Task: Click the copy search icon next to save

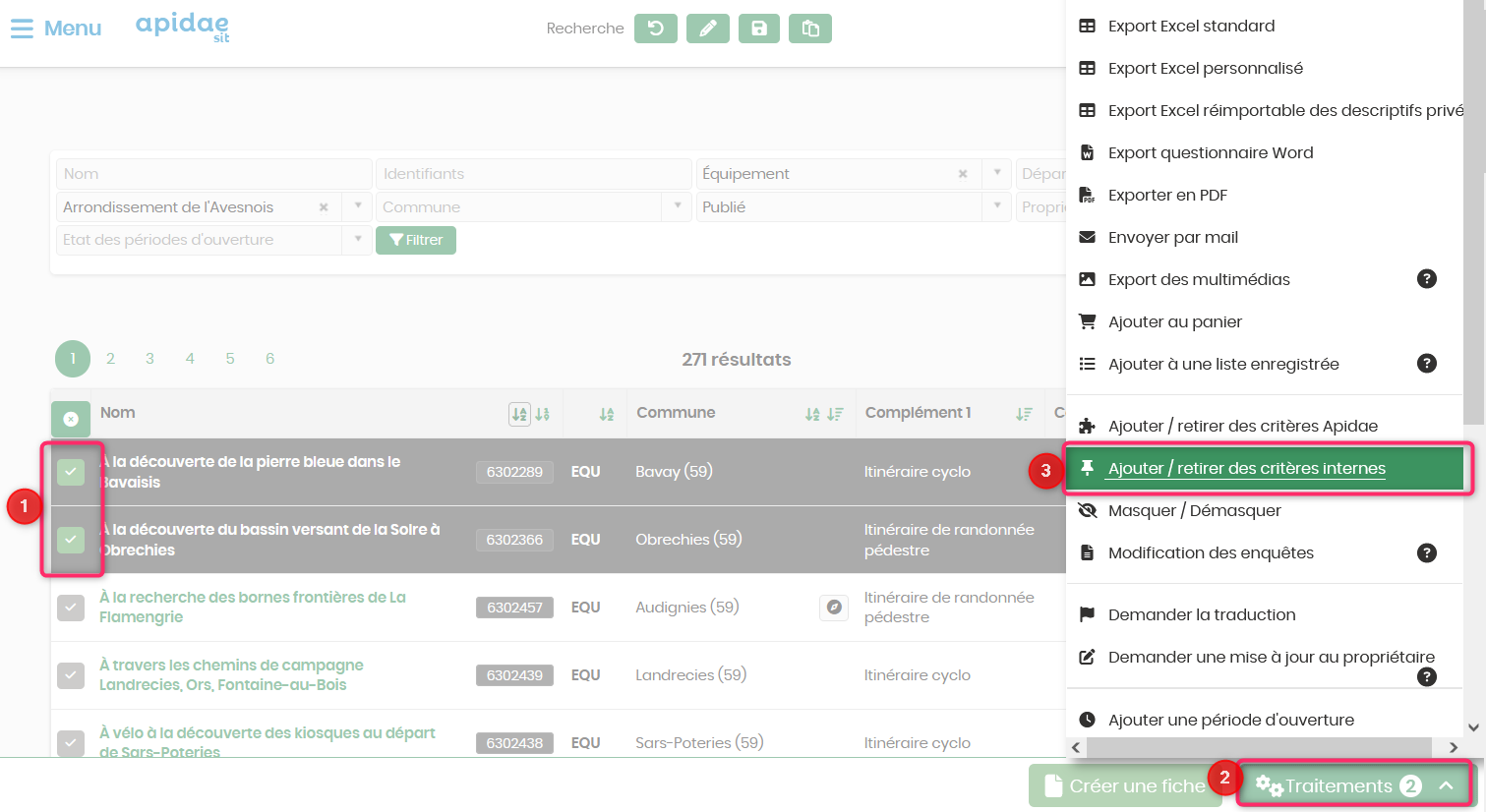Action: (x=810, y=29)
